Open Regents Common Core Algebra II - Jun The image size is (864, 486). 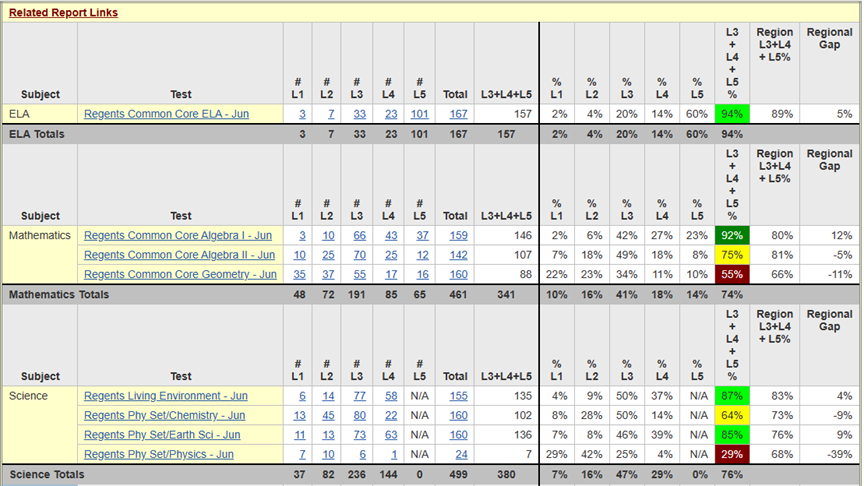pyautogui.click(x=179, y=255)
